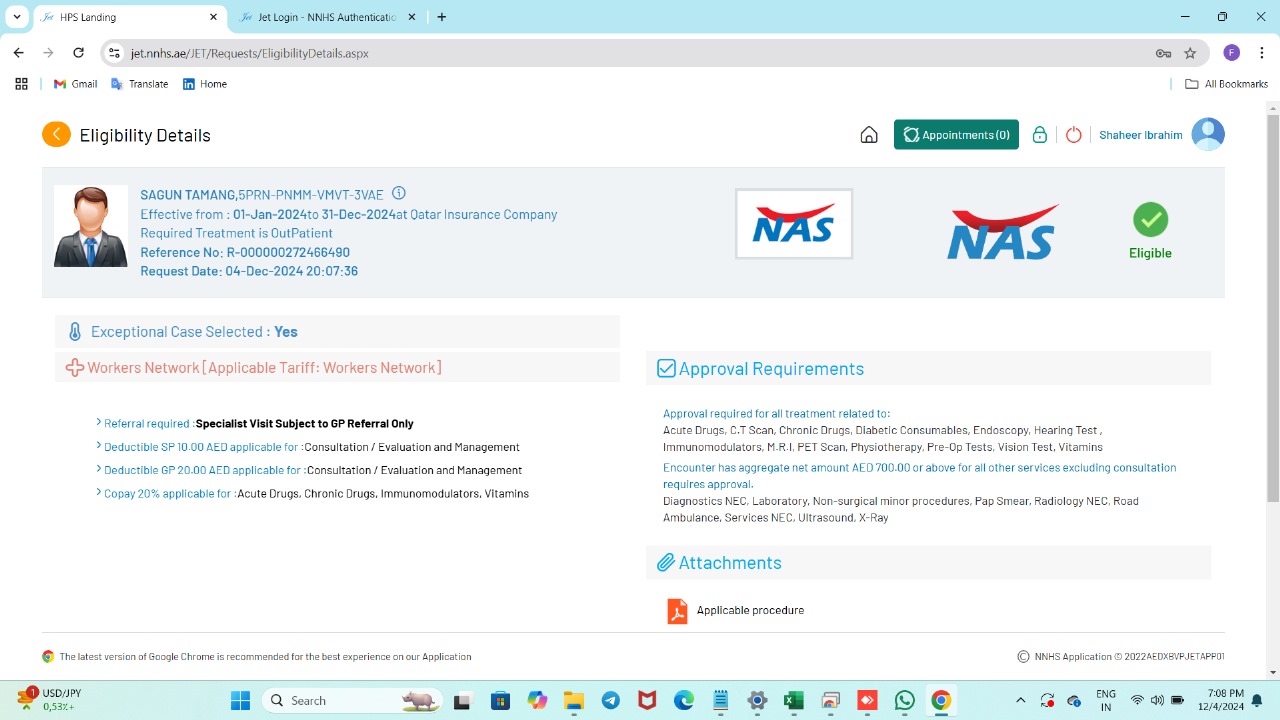Open the Applicable procedure PDF icon
The image size is (1280, 720).
click(677, 610)
